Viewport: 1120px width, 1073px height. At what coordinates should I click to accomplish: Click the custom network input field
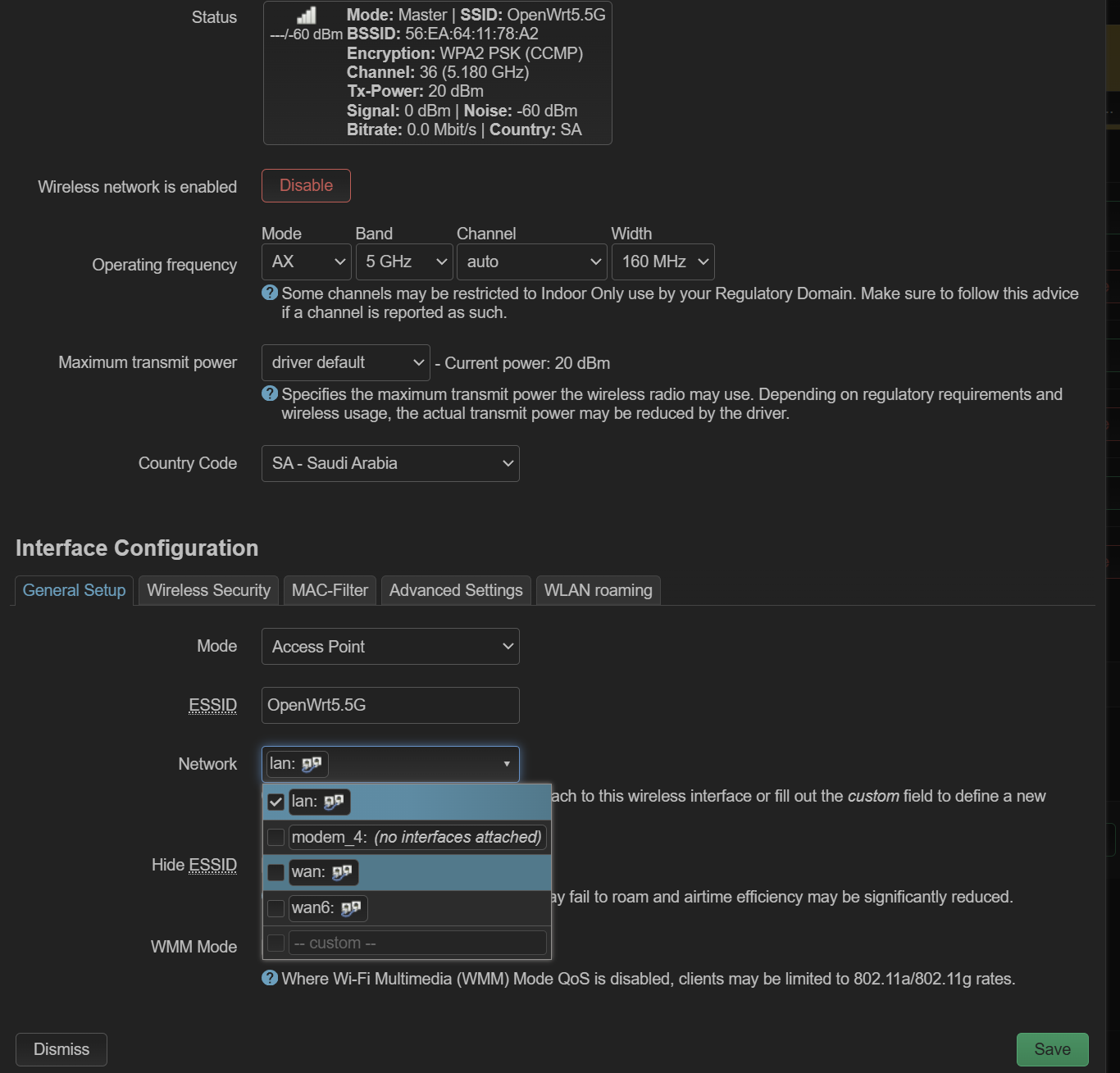[x=417, y=943]
